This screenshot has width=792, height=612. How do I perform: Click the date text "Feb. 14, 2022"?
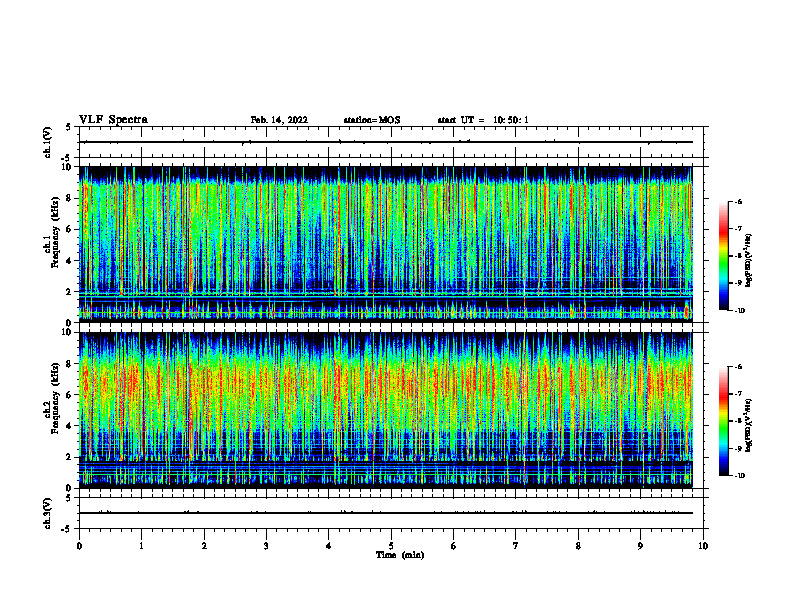pyautogui.click(x=279, y=120)
